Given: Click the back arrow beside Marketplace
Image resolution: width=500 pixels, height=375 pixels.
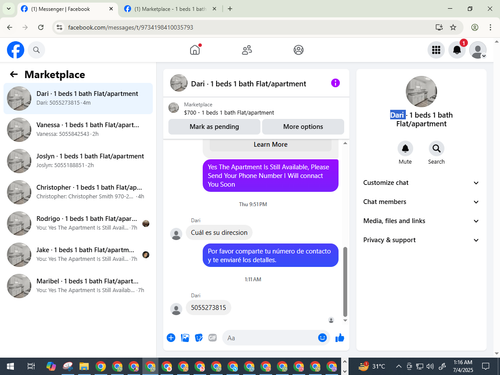Looking at the screenshot, I should click(14, 74).
